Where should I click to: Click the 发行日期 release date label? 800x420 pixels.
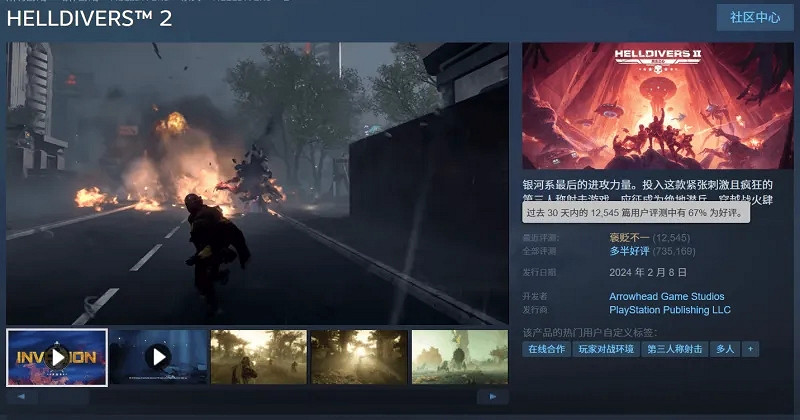click(539, 273)
